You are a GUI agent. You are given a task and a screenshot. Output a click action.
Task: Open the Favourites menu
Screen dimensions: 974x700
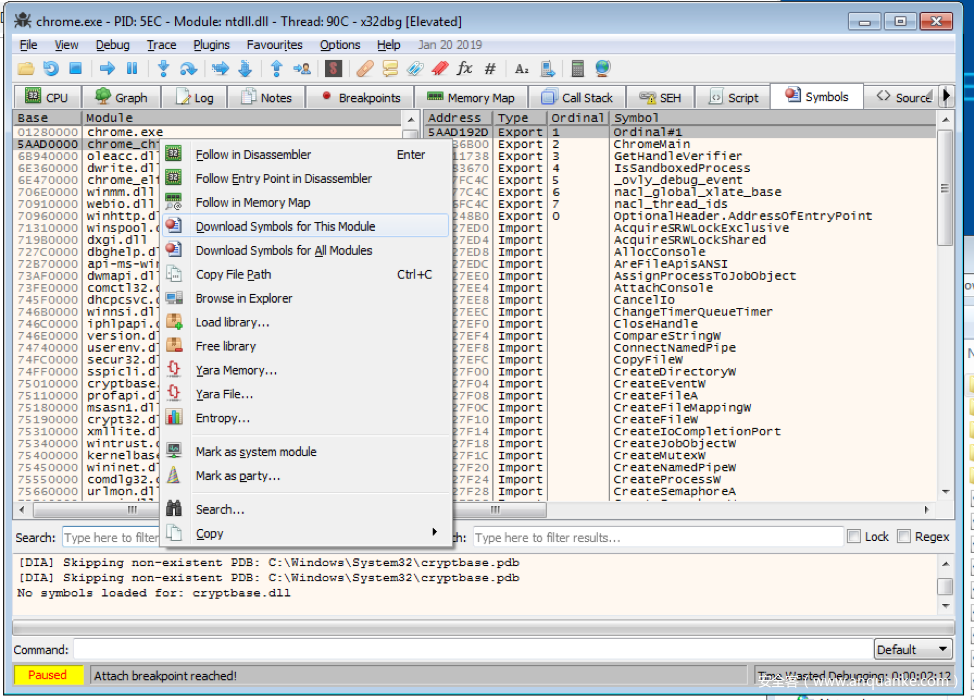(x=275, y=45)
